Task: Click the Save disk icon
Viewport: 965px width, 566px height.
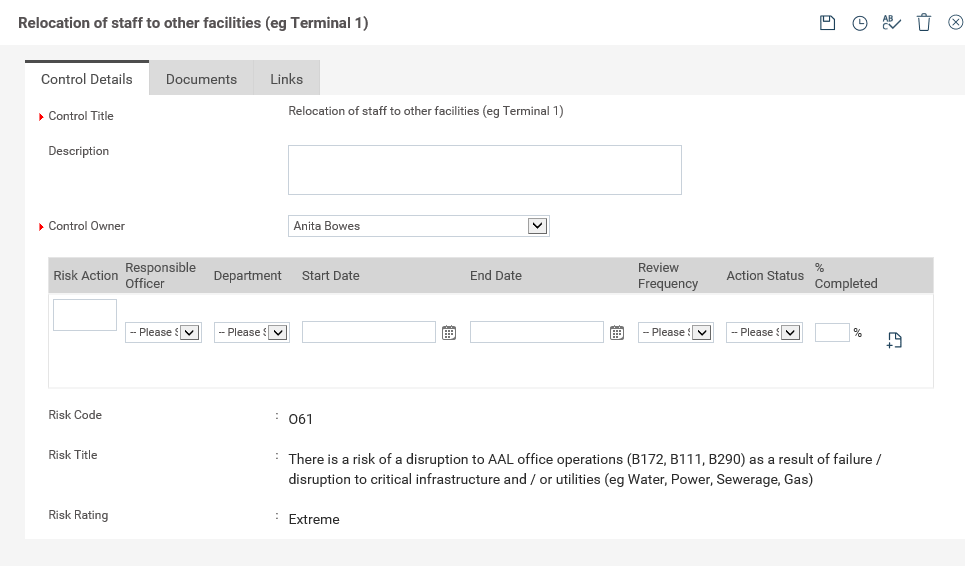Action: [x=827, y=23]
